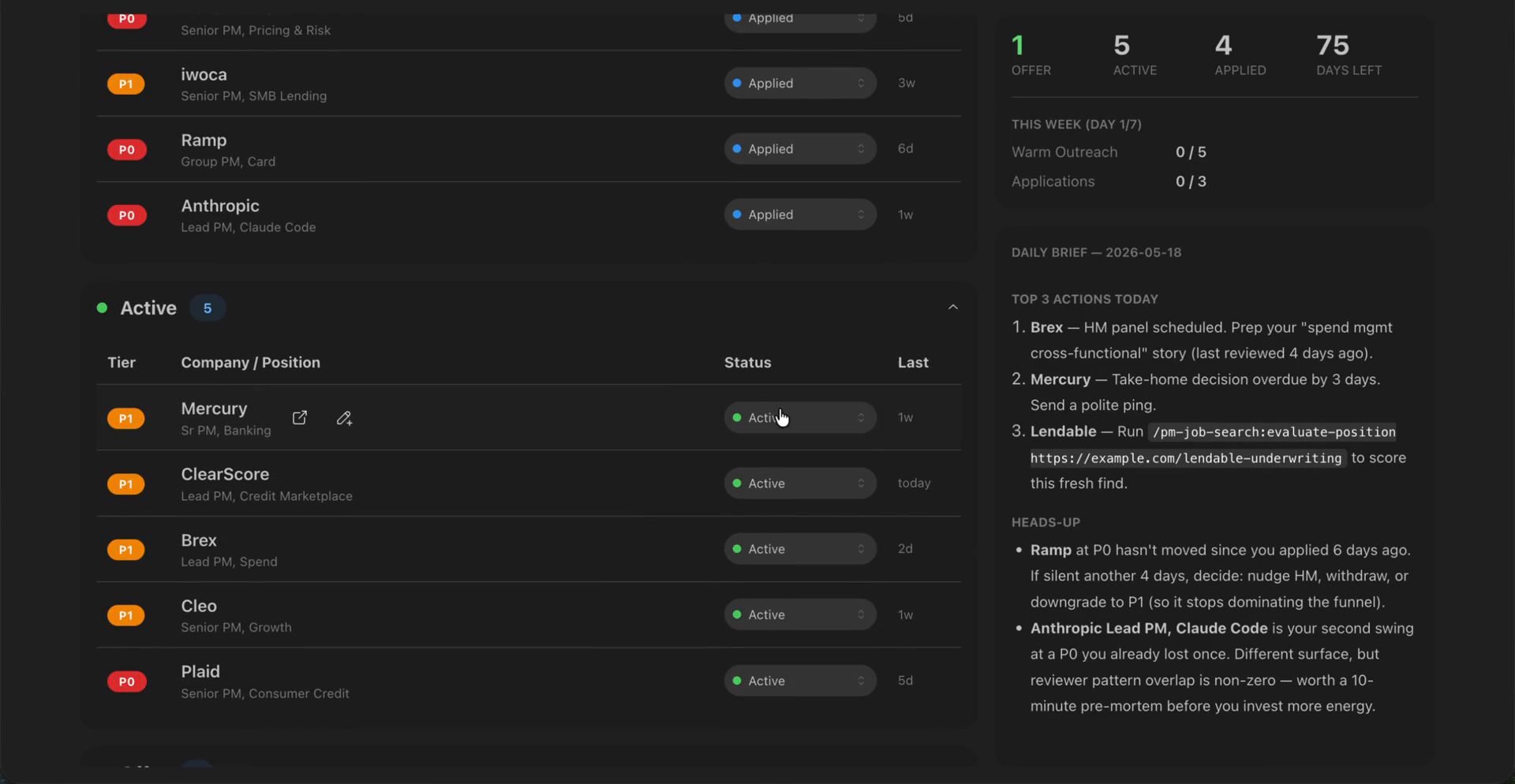Screen dimensions: 1515x784
Task: Click the 5 ACTIVE stat
Action: pyautogui.click(x=1135, y=54)
